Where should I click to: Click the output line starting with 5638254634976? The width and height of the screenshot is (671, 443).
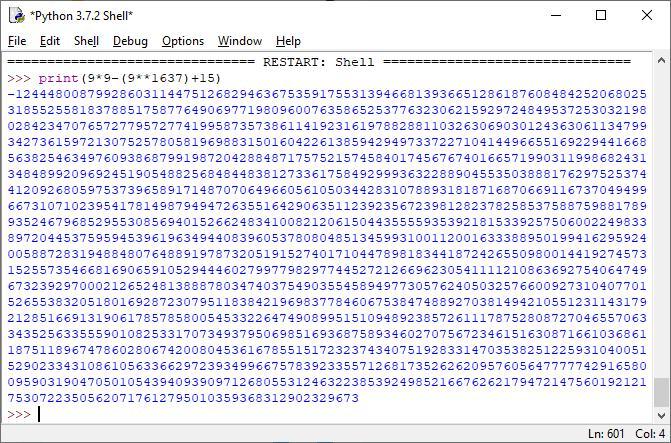point(327,158)
